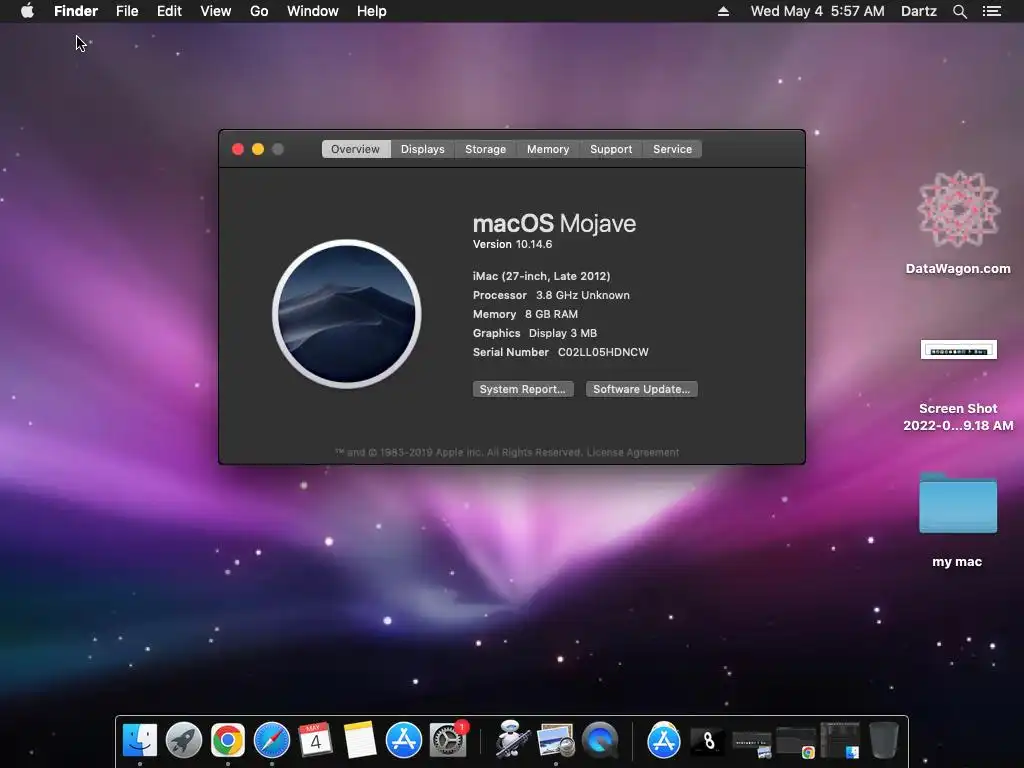Click the '8 GB RAM' memory value
Image resolution: width=1024 pixels, height=768 pixels.
click(x=551, y=314)
